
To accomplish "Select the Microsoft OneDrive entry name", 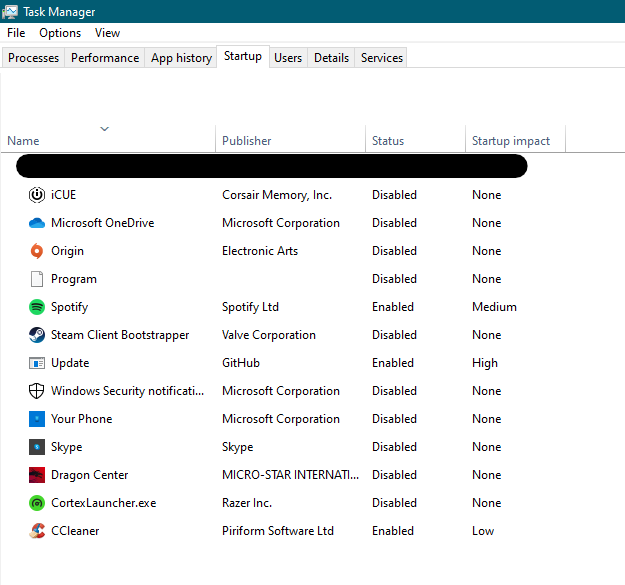I will pos(102,223).
